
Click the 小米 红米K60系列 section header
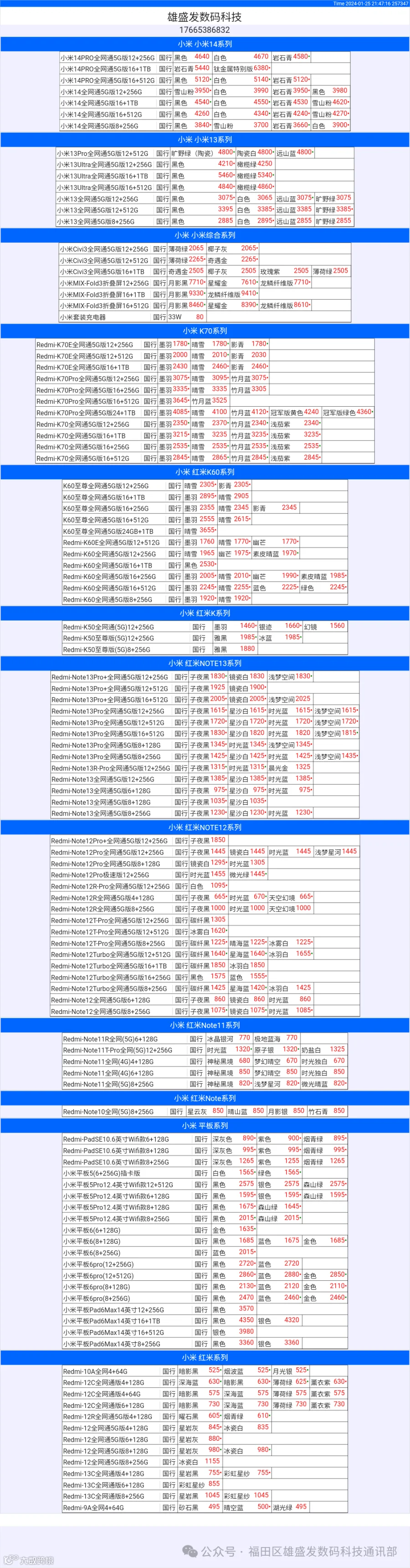click(205, 472)
